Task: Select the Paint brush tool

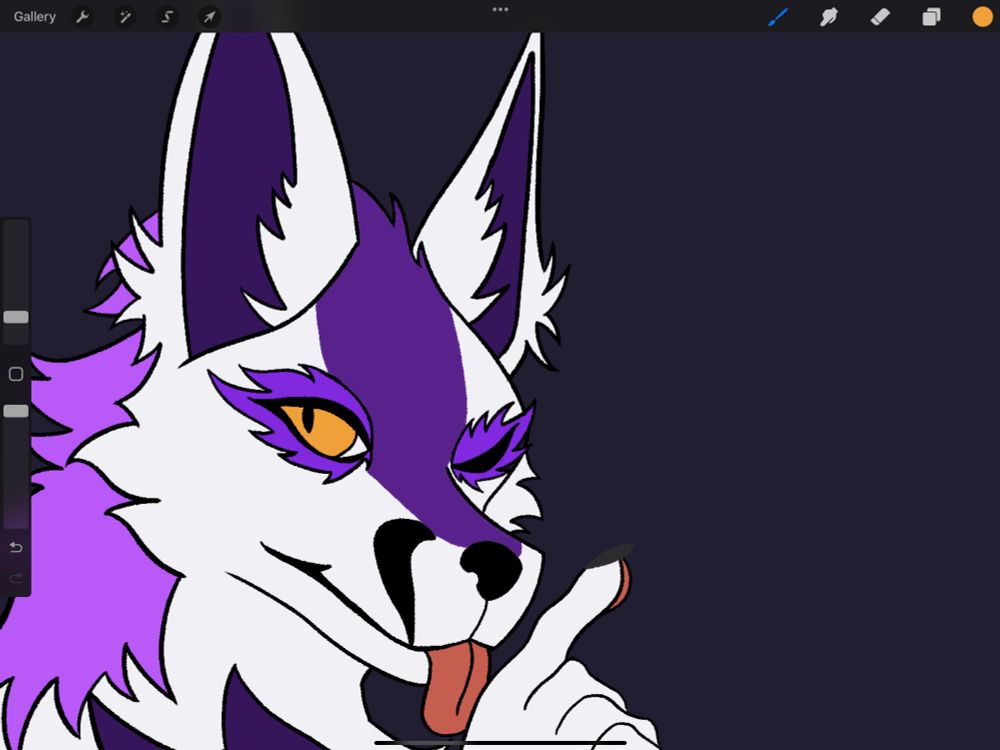Action: (x=778, y=17)
